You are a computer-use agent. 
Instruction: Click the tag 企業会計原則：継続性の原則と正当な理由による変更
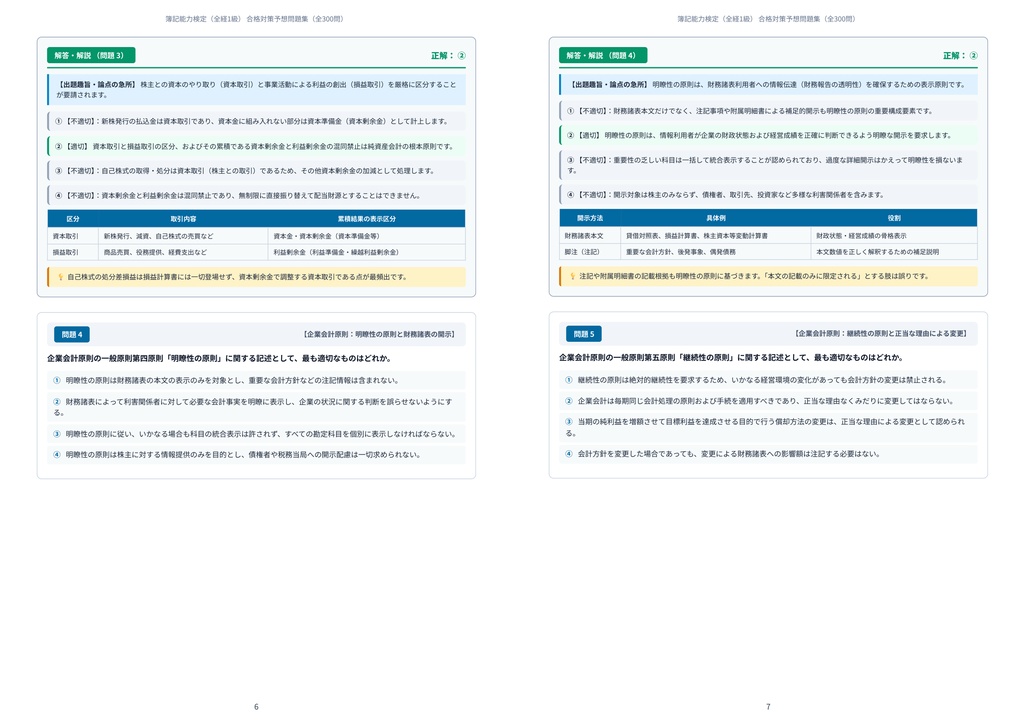coord(881,334)
